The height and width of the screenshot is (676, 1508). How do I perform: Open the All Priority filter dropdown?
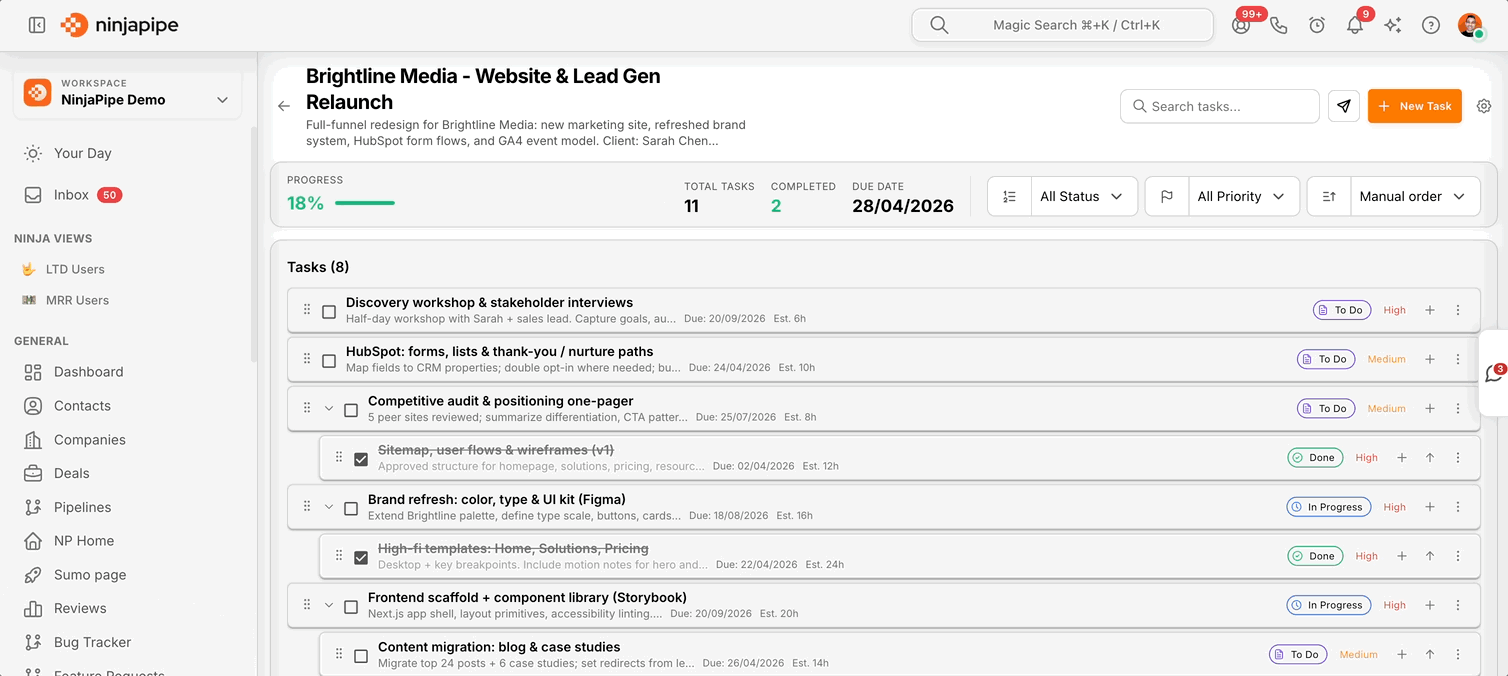click(x=1242, y=197)
